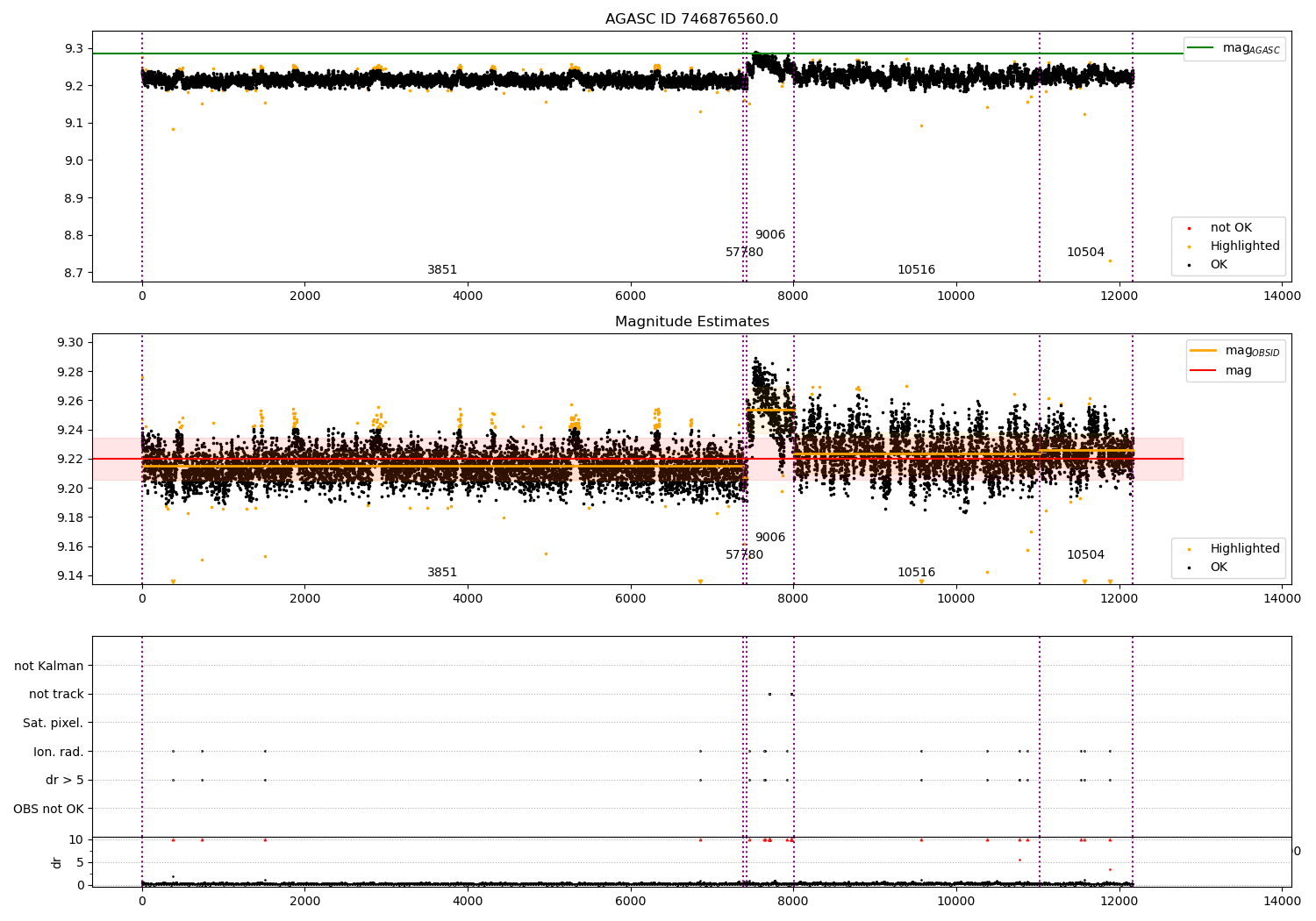1316x921 pixels.
Task: Click OBSID label 9006 in Magnitude Estimates plot
Action: (770, 537)
